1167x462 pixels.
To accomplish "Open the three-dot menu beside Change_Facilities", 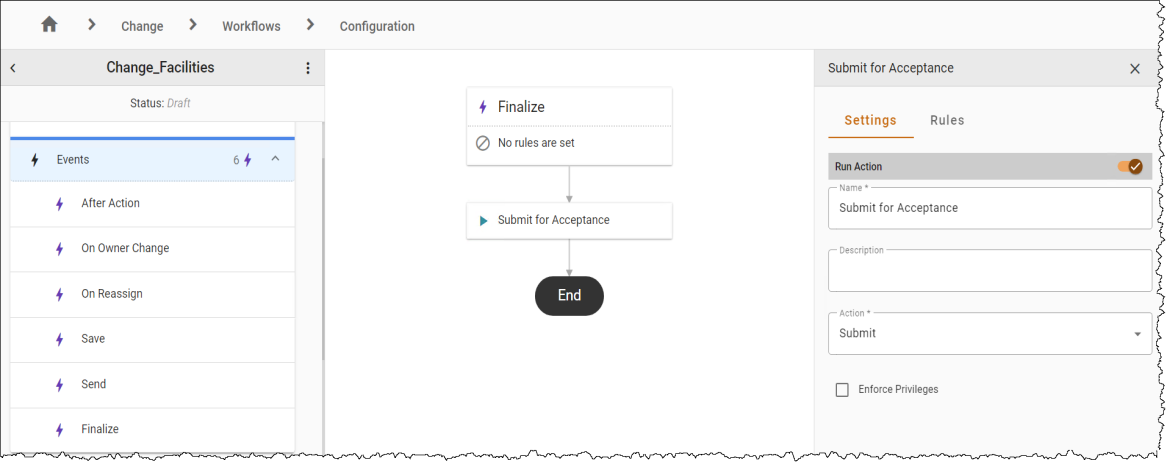I will click(x=308, y=68).
